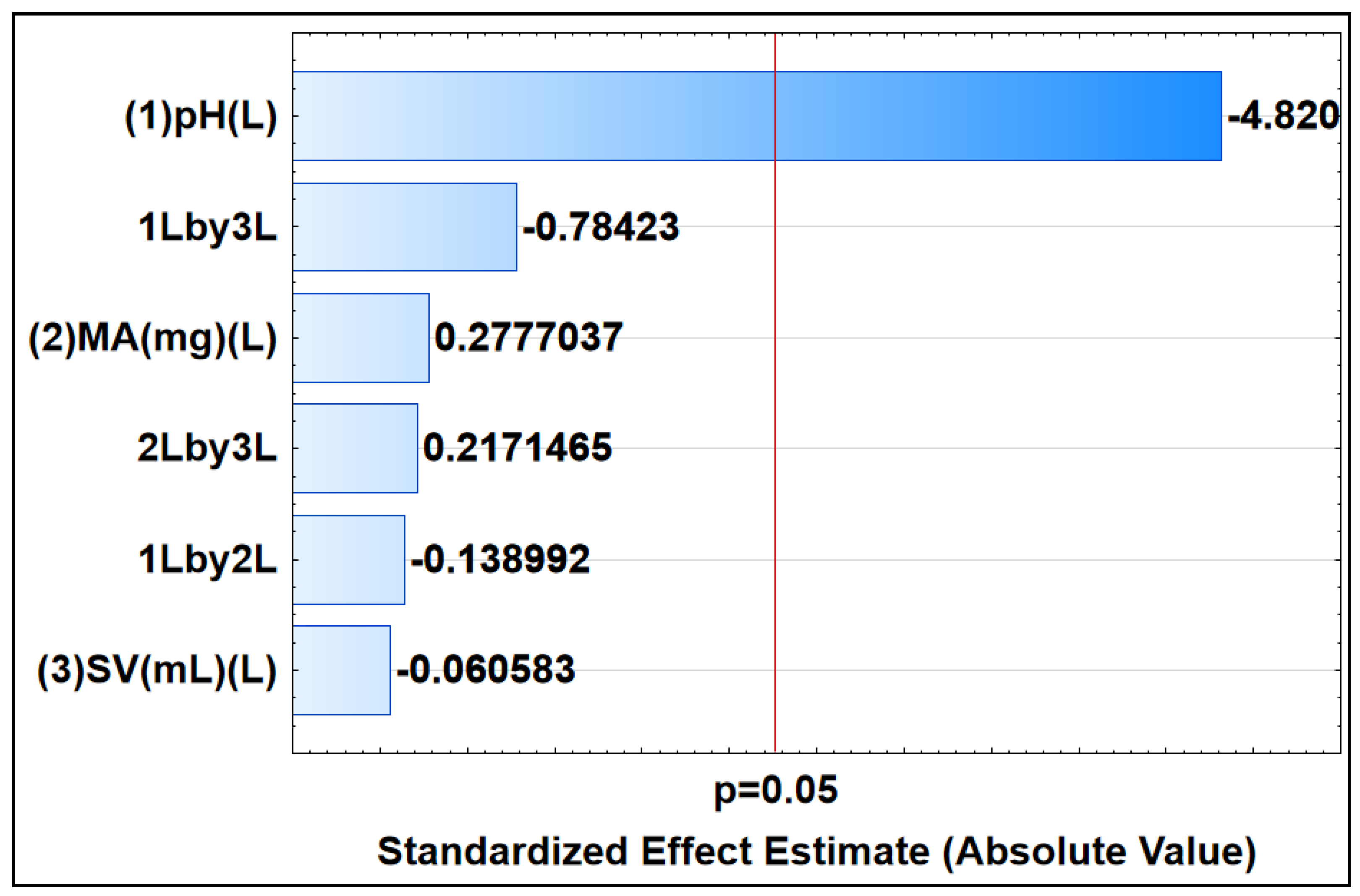Click the (3)SV(mL)(L) axis label
Screen dimensions: 1360x896
(157, 670)
